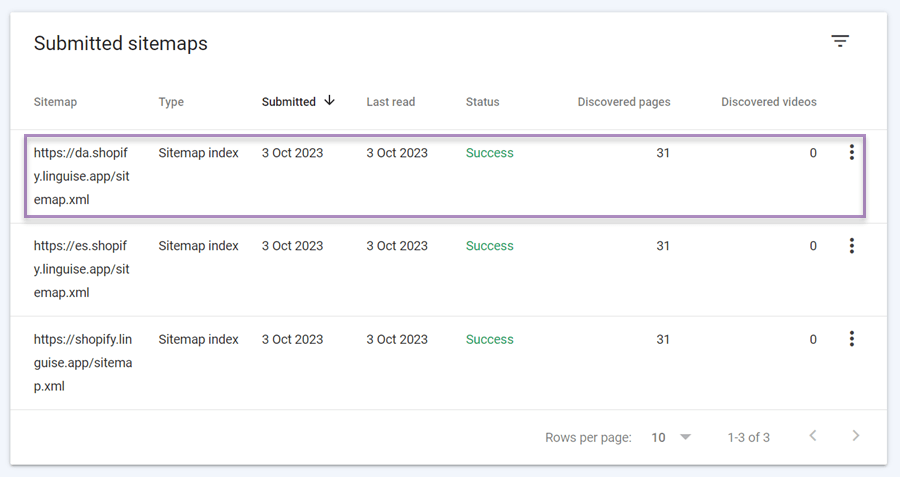Click Sitemap index type in es.shopify row
Image resolution: width=900 pixels, height=477 pixels.
pos(198,246)
